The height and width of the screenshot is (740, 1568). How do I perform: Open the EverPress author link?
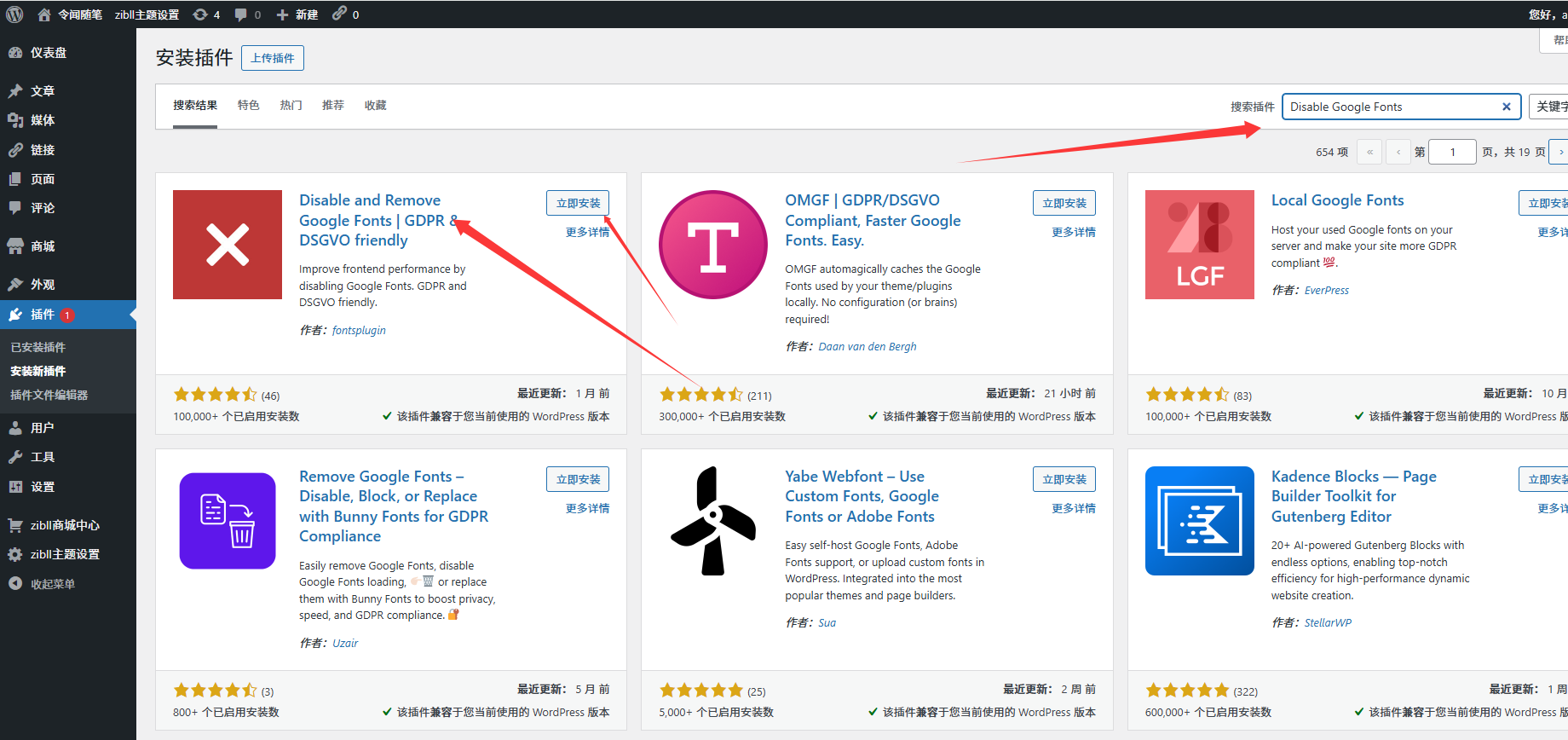(x=1327, y=291)
